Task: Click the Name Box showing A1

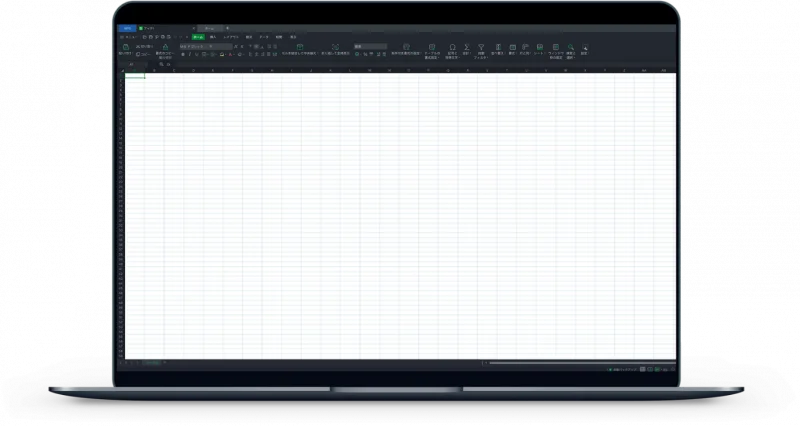Action: [131, 64]
